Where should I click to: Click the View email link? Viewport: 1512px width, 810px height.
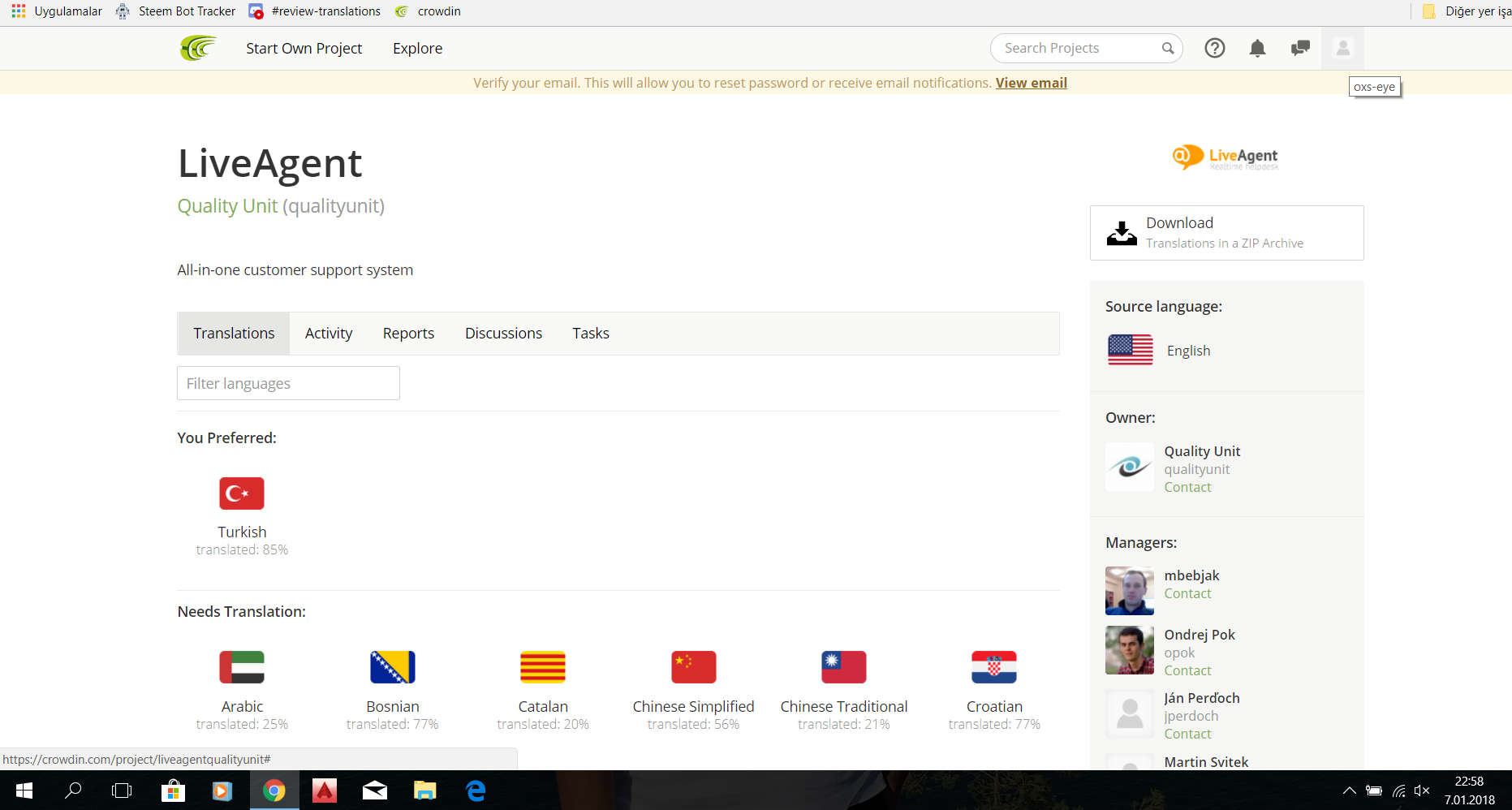1032,83
